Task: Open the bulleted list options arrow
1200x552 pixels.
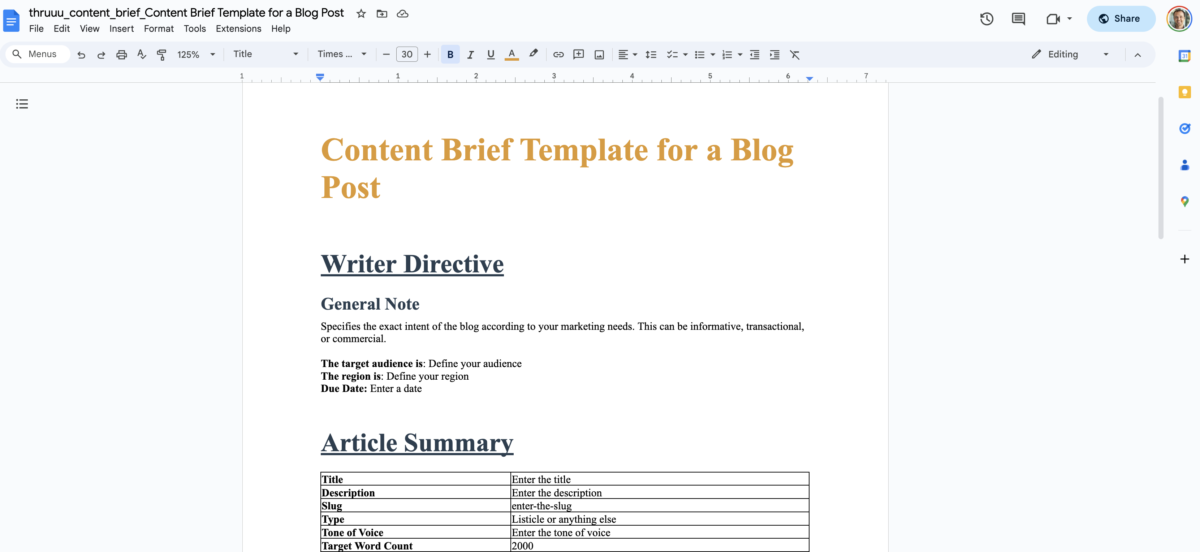Action: coord(712,54)
